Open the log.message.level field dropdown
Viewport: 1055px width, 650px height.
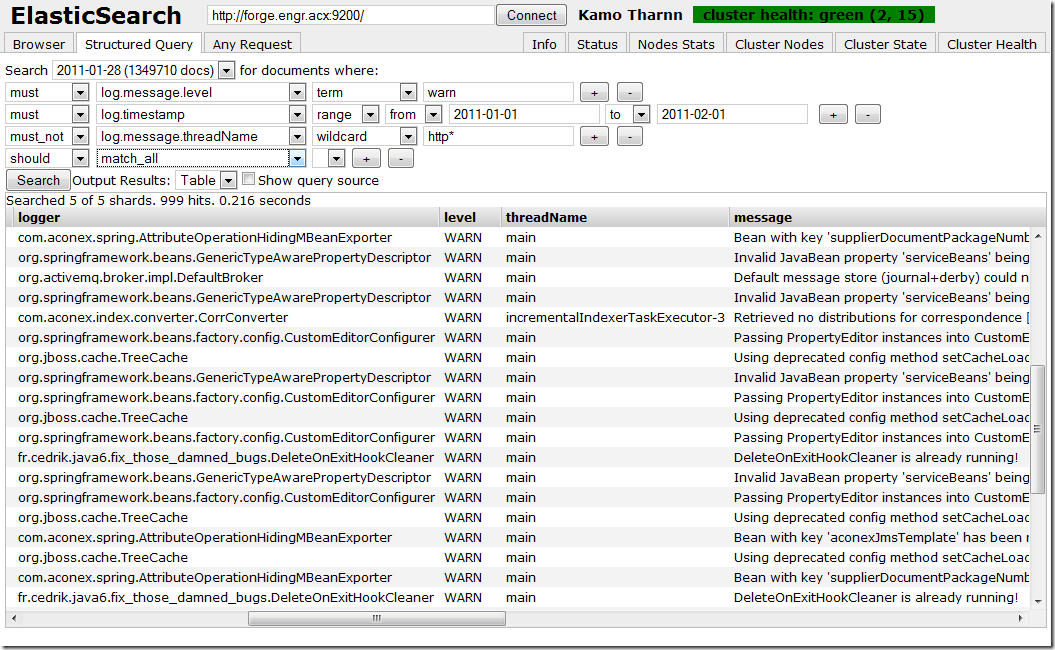201,92
